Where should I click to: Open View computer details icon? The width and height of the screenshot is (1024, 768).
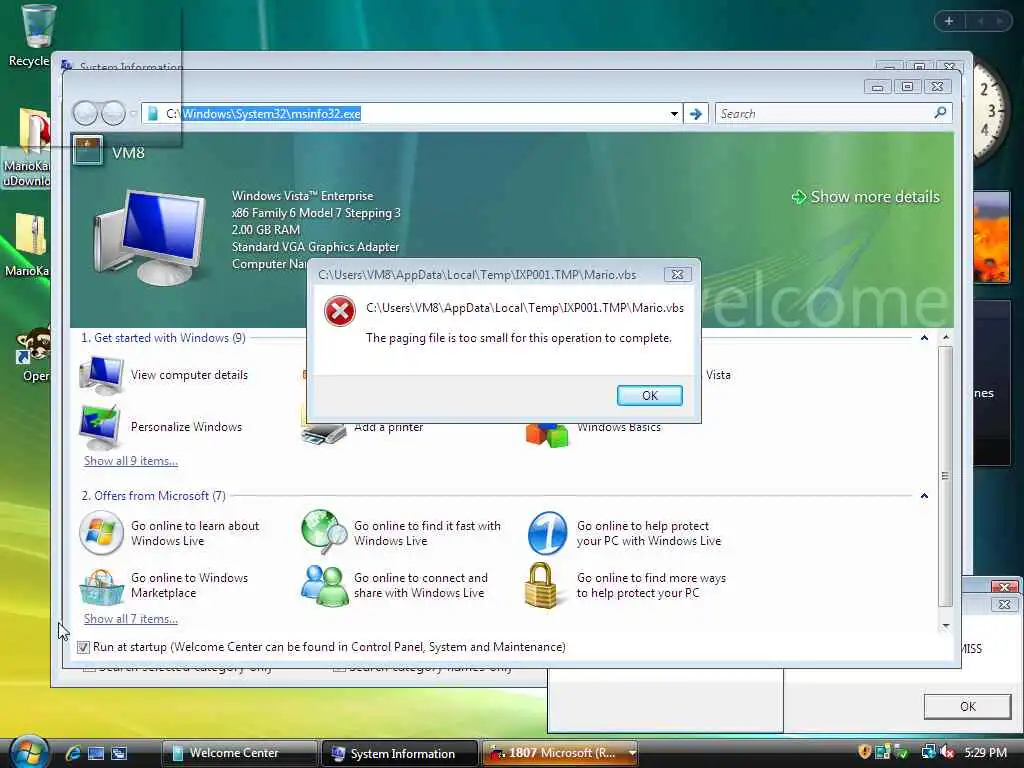coord(101,375)
